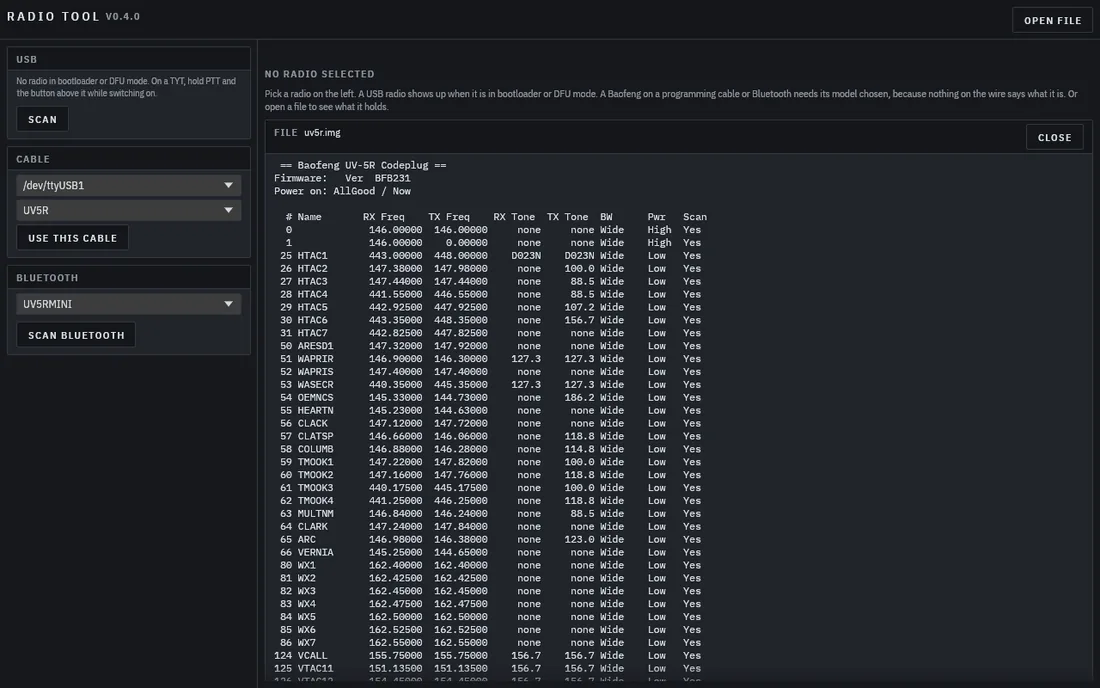Select channel 30 HTAC6 row
Viewport: 1100px width, 688px height.
(x=490, y=320)
